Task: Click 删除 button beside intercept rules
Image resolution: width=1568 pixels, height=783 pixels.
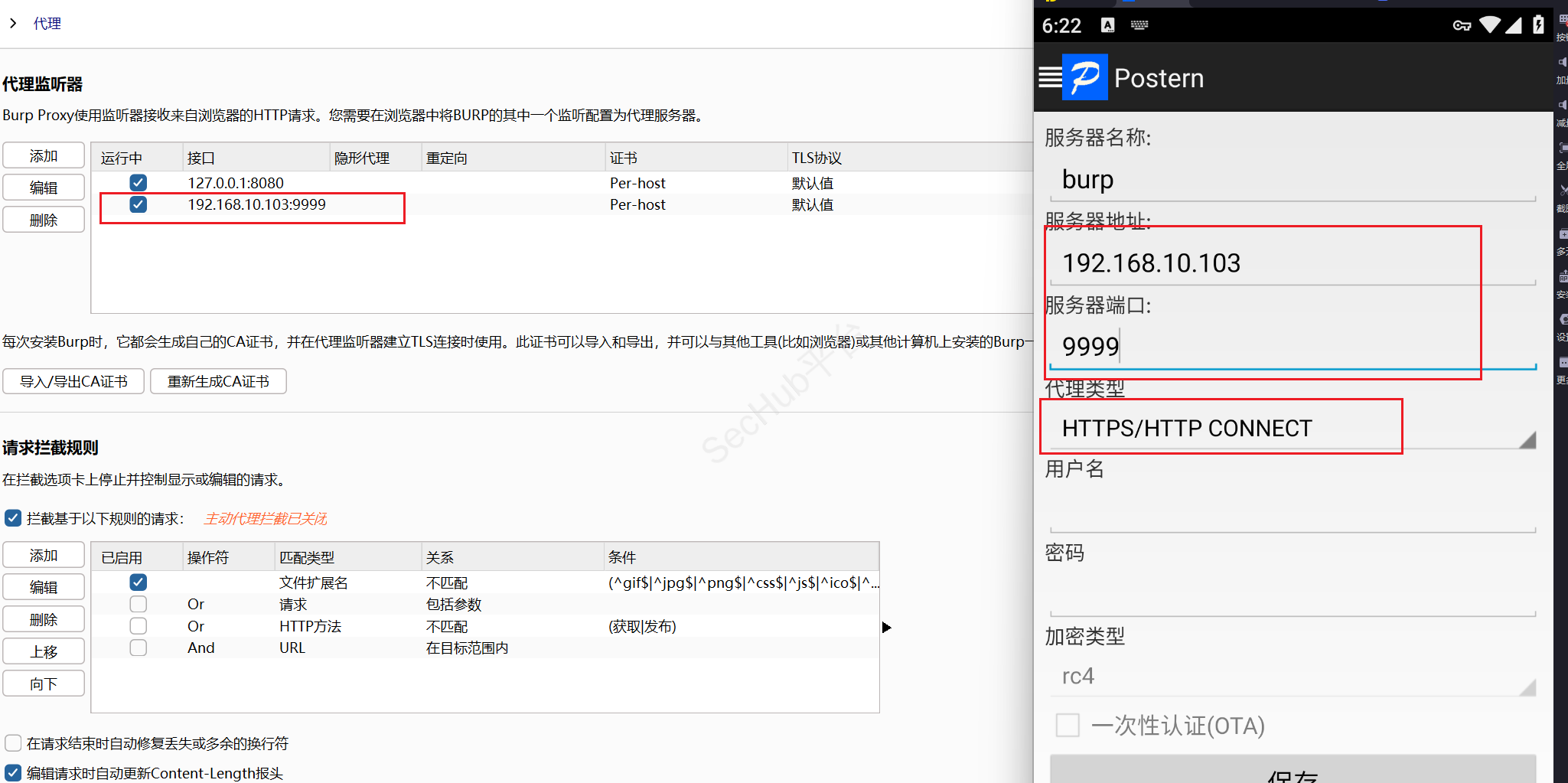Action: point(44,619)
